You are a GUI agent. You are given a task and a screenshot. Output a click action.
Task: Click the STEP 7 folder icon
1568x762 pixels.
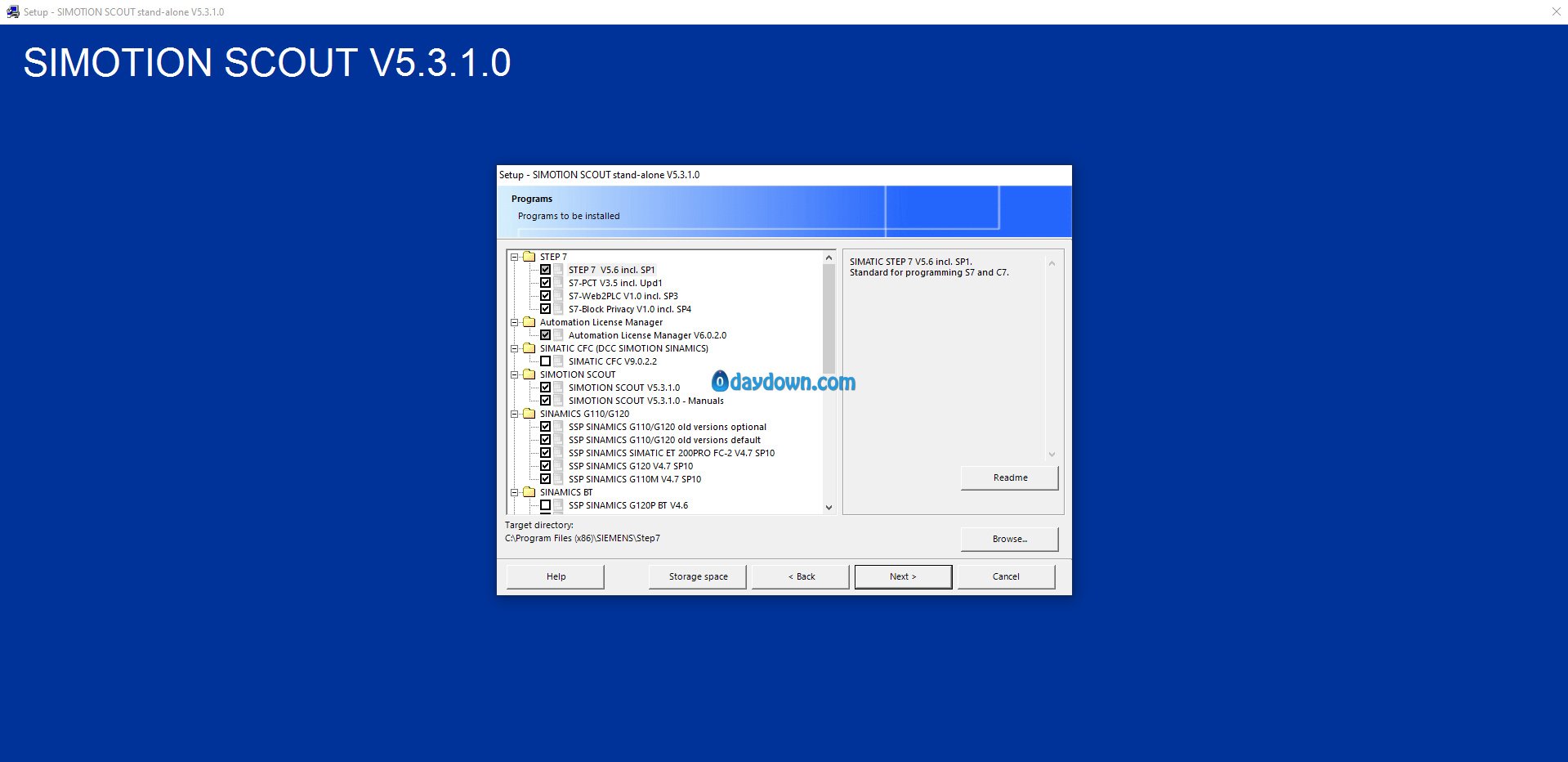coord(529,257)
